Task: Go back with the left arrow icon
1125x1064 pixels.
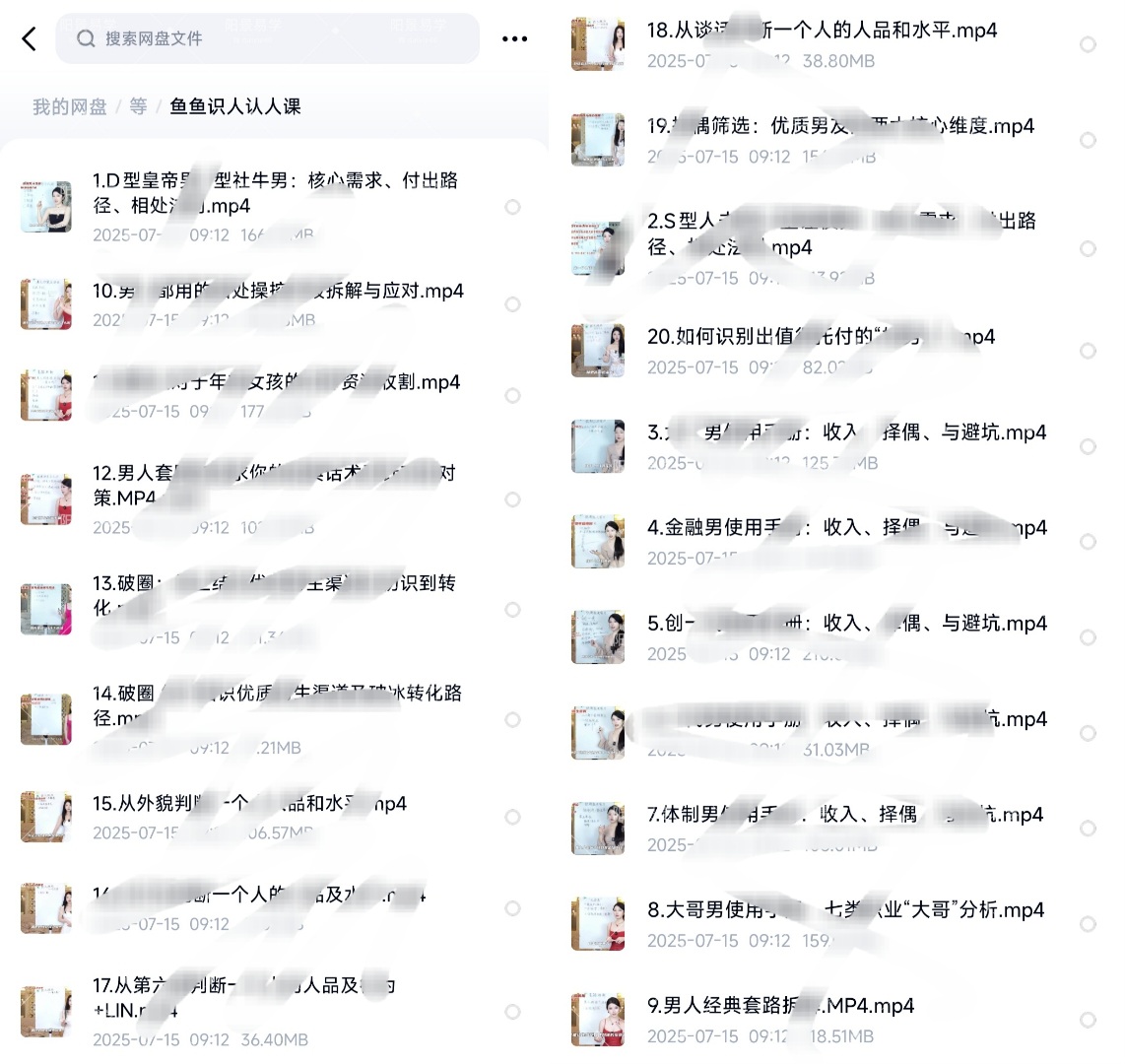Action: point(30,38)
